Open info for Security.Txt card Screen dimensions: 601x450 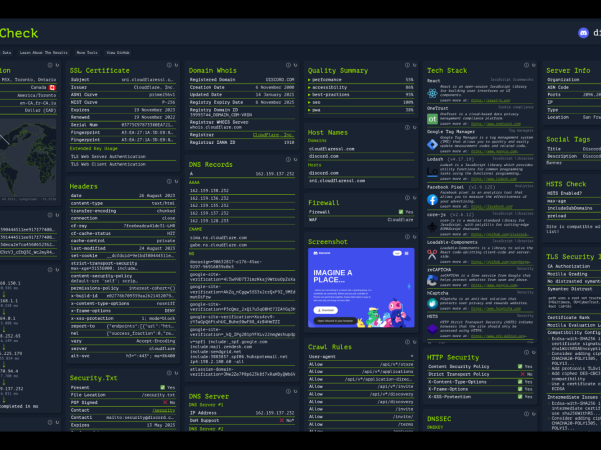tap(169, 373)
